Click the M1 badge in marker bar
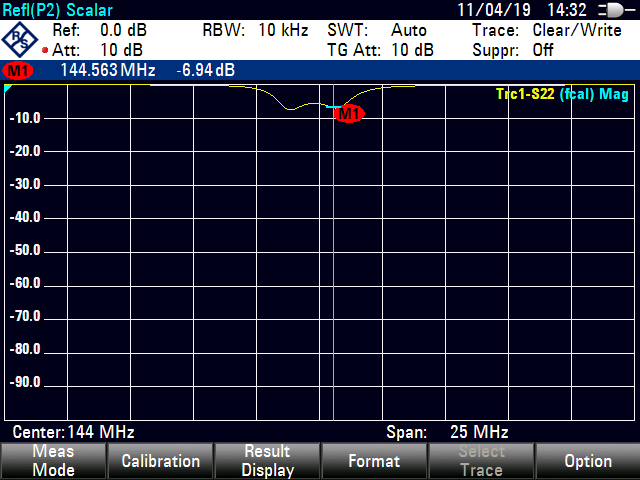 [x=17, y=71]
